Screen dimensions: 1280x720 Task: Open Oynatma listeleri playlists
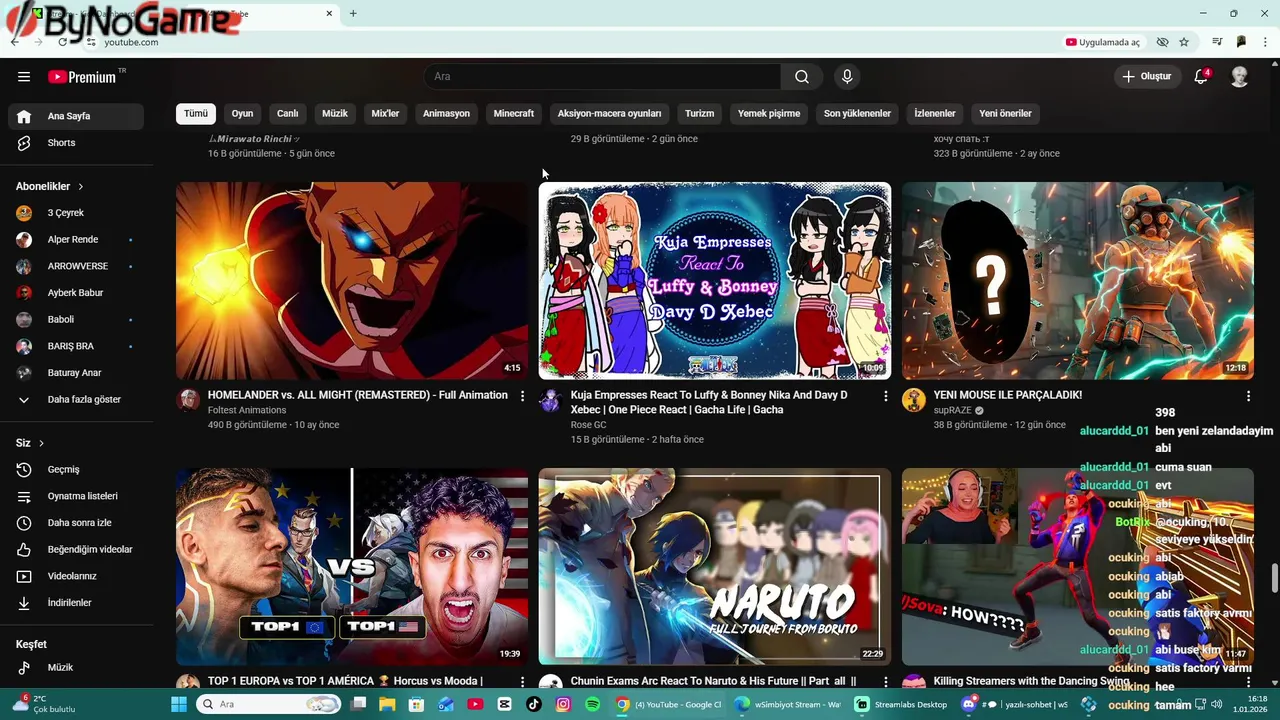tap(76, 496)
